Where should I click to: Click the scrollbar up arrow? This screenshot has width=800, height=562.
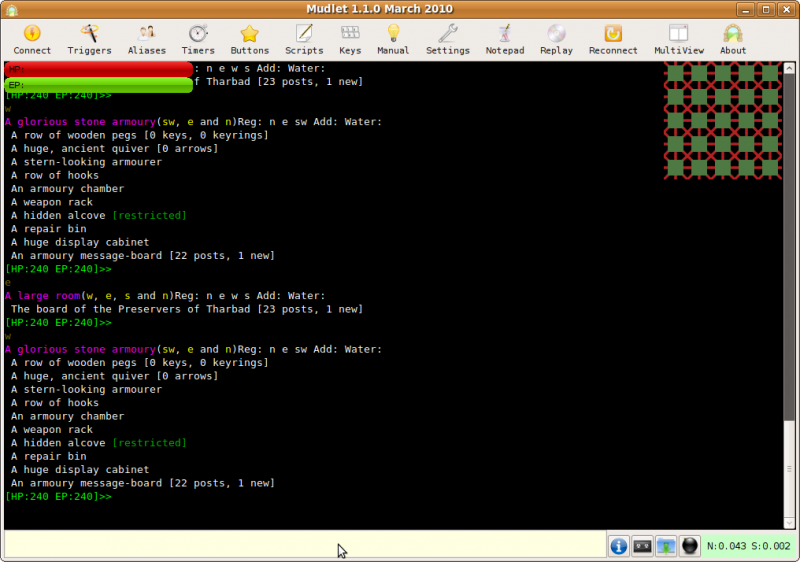(789, 68)
